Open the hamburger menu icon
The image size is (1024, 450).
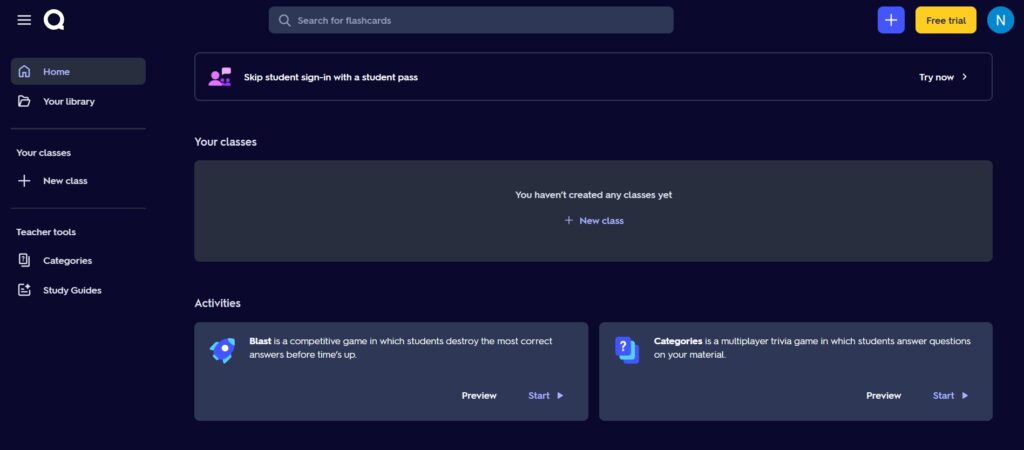pos(24,20)
